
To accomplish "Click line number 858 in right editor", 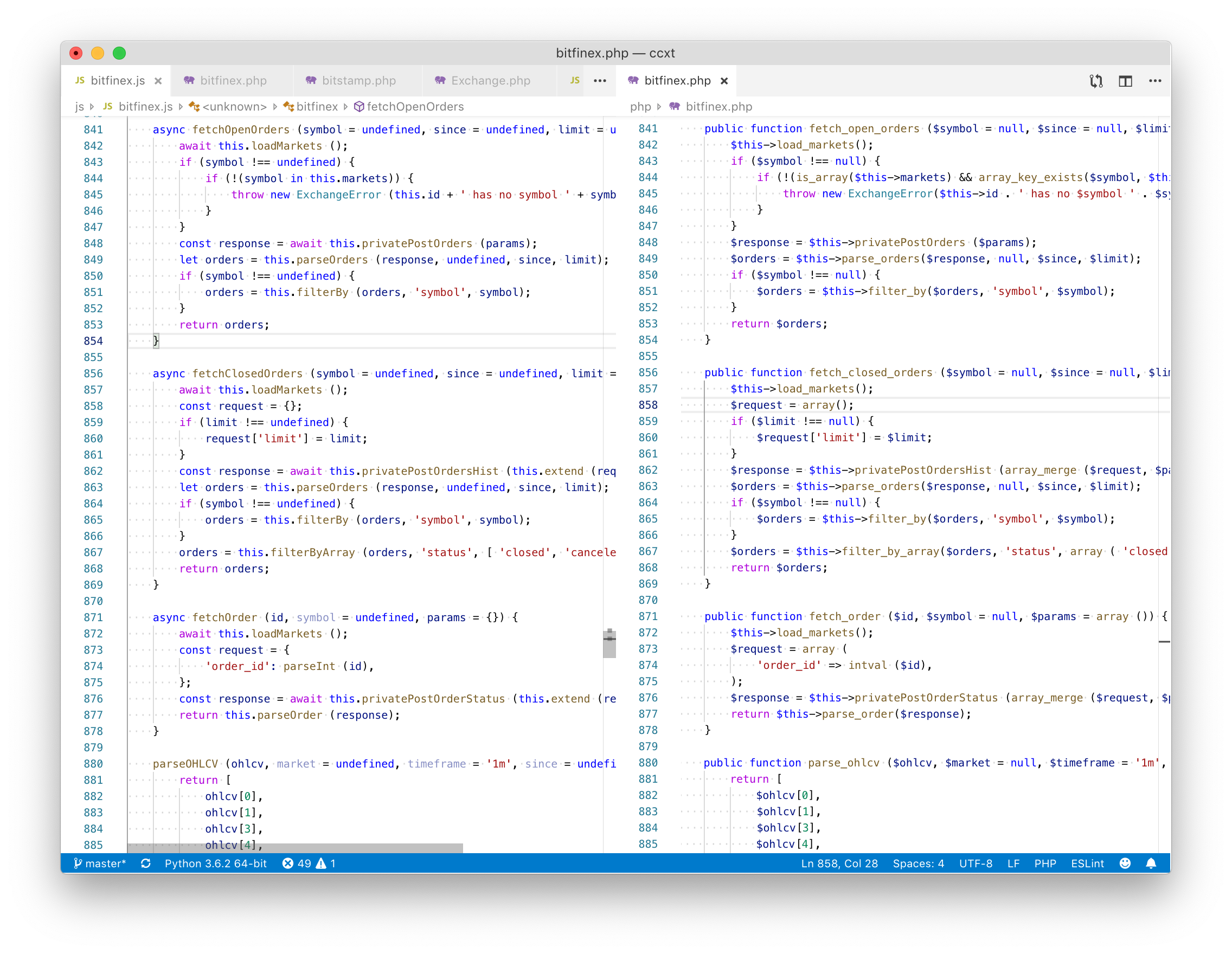I will [647, 405].
